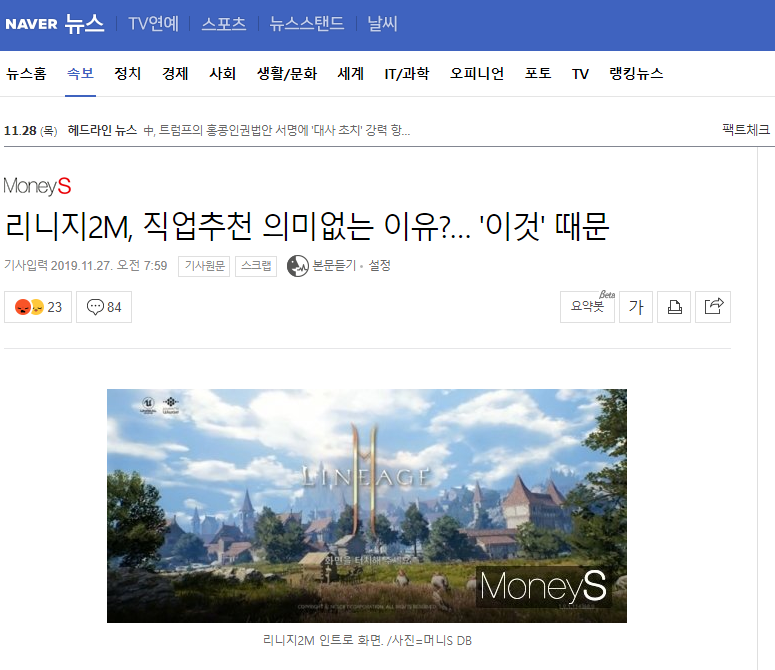Select the 뉴스홈 tab

point(26,74)
